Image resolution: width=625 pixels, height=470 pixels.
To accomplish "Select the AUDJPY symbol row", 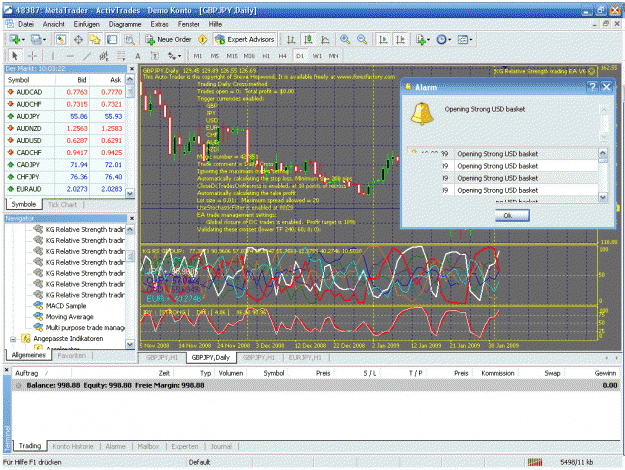I will (x=65, y=116).
